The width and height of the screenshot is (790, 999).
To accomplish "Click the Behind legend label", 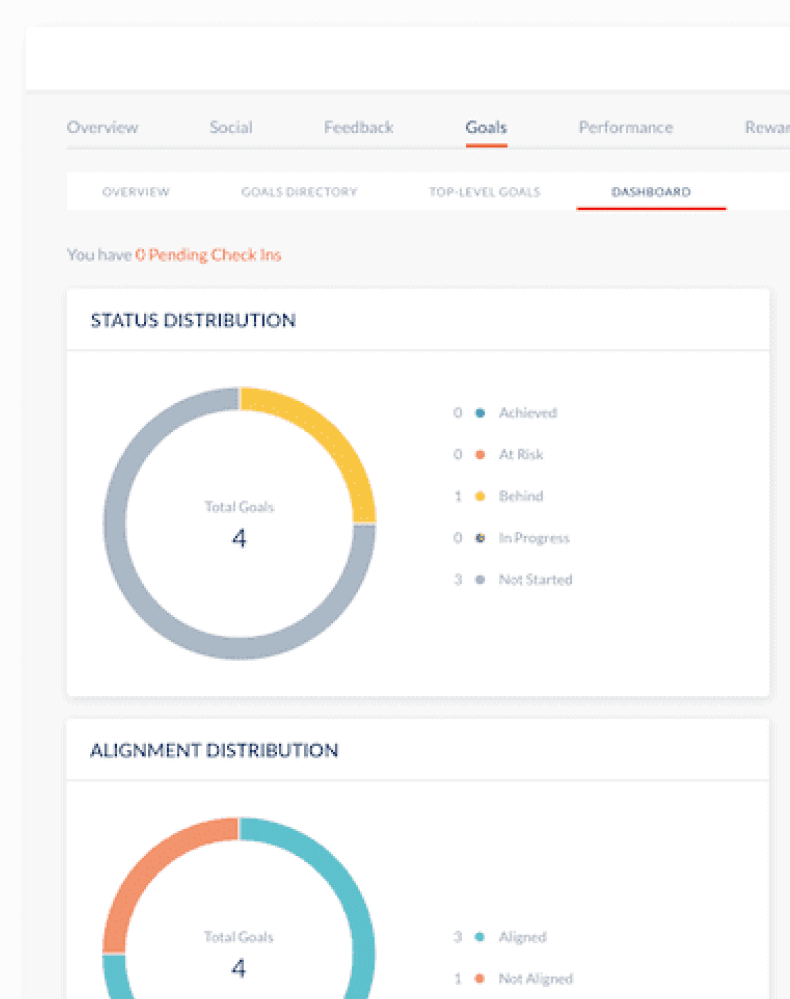I will (521, 496).
